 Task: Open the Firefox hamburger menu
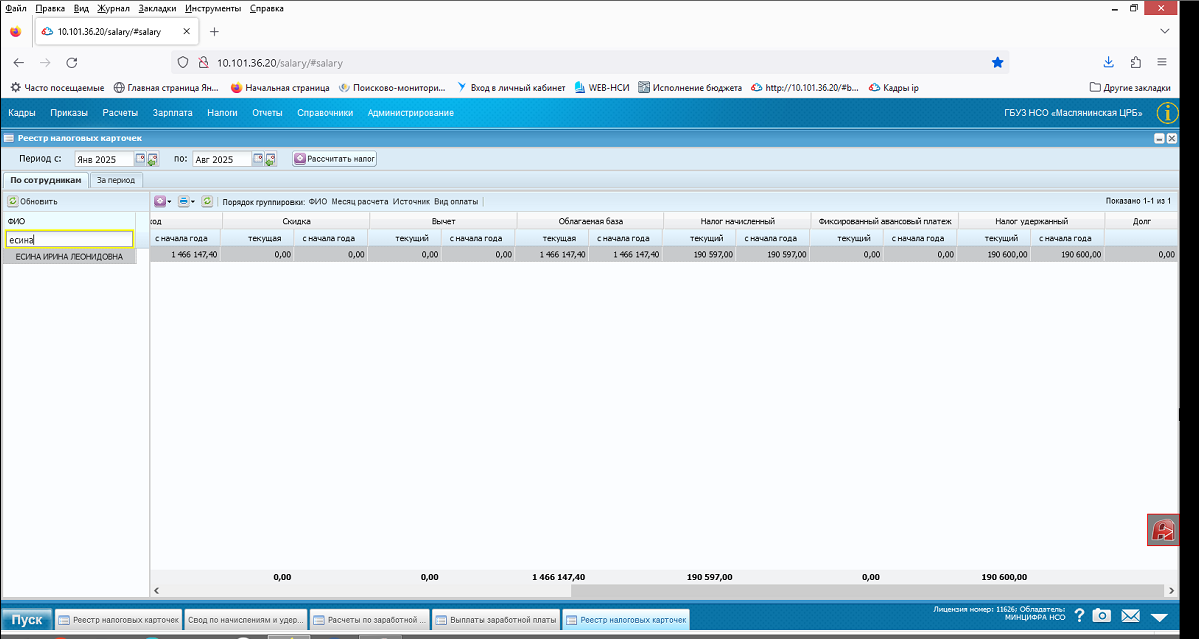(1162, 63)
